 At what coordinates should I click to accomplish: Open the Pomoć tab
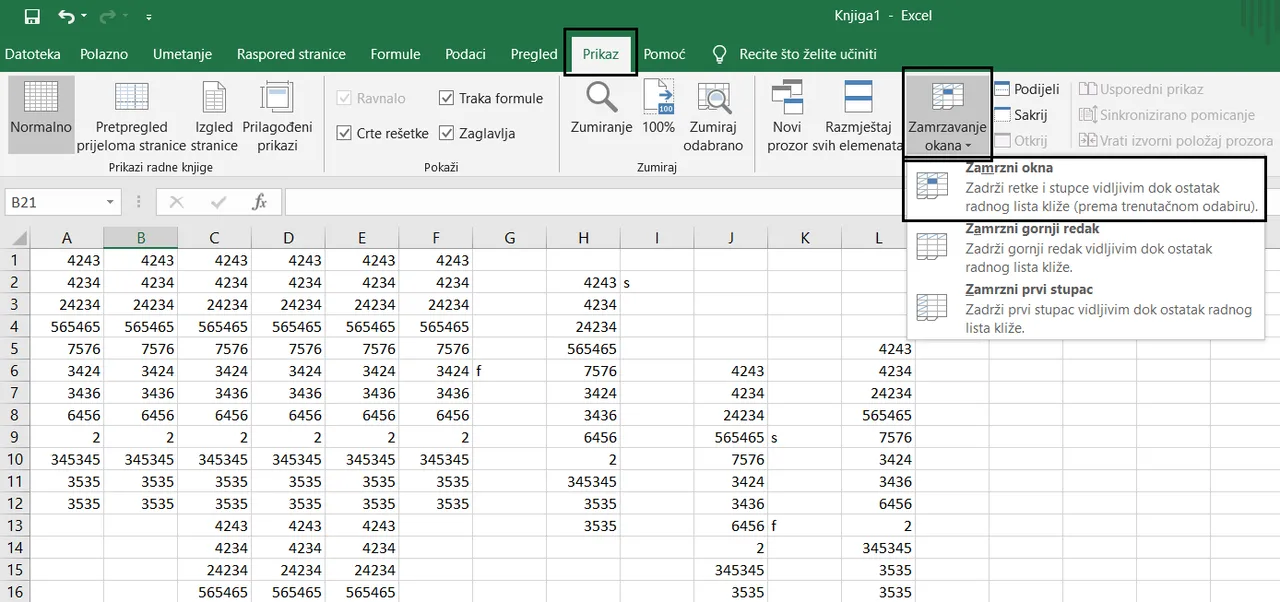point(664,54)
